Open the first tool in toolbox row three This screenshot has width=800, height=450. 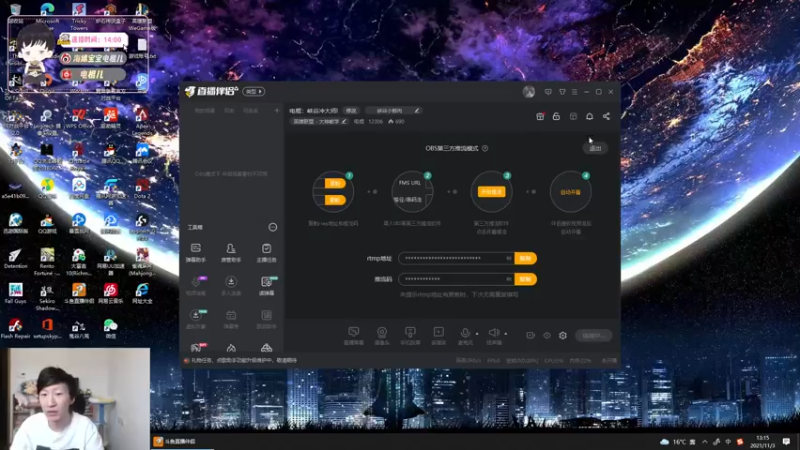point(196,319)
